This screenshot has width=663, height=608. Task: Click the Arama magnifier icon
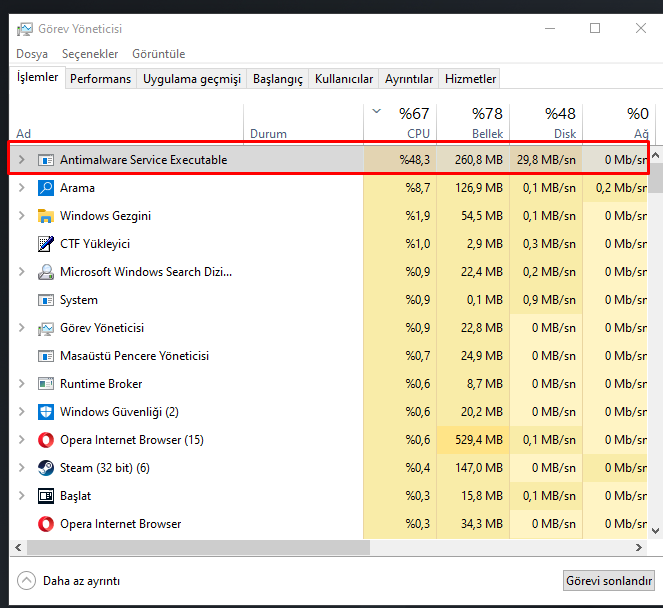point(46,188)
